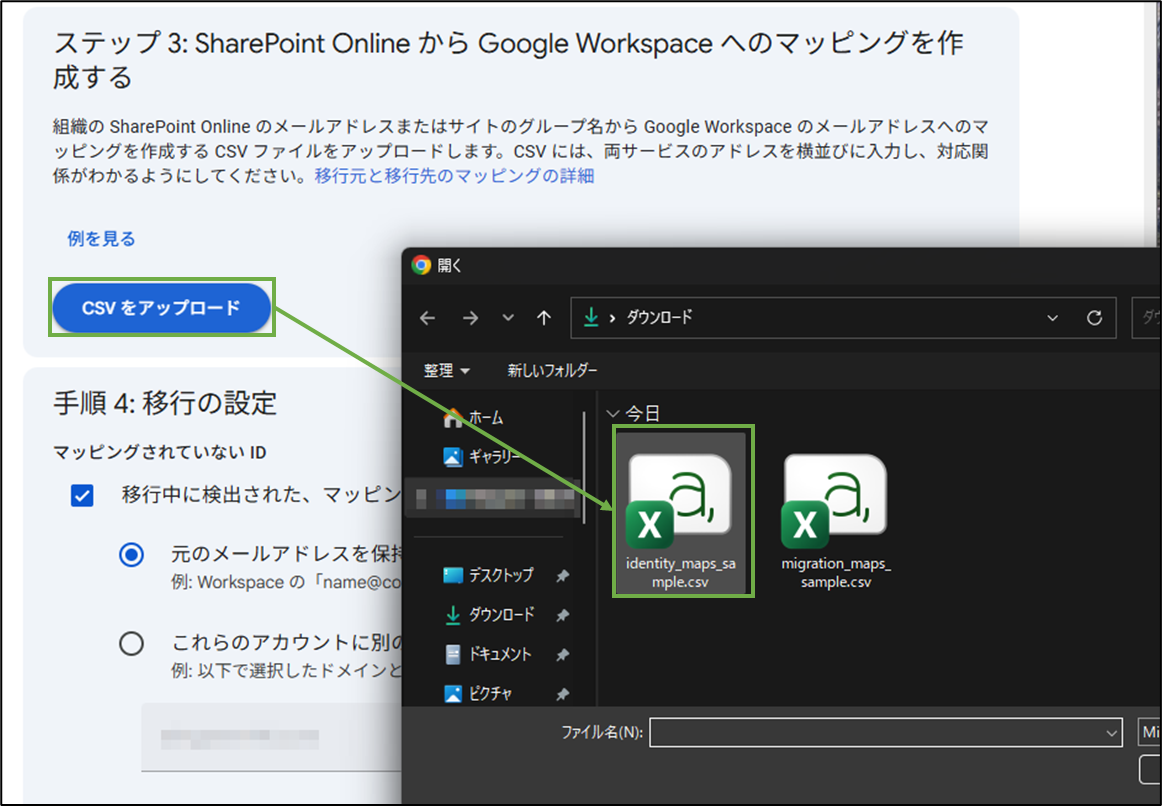The height and width of the screenshot is (806, 1162).
Task: Open the 例を見る link
Action: 102,239
